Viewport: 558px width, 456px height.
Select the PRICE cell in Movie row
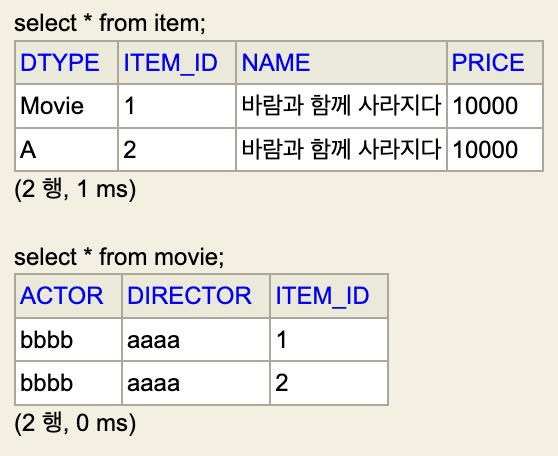pyautogui.click(x=495, y=106)
